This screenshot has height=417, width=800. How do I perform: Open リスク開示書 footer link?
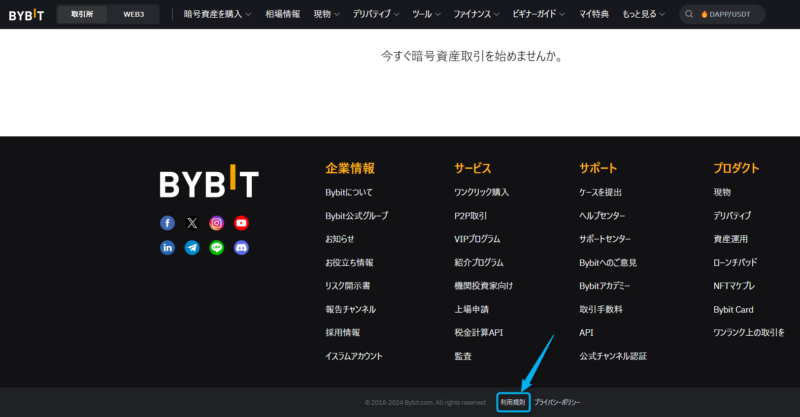(x=348, y=286)
